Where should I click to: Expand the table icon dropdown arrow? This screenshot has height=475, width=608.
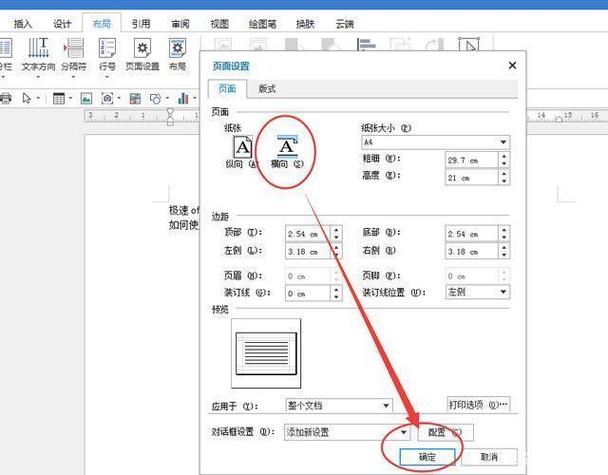[71, 98]
